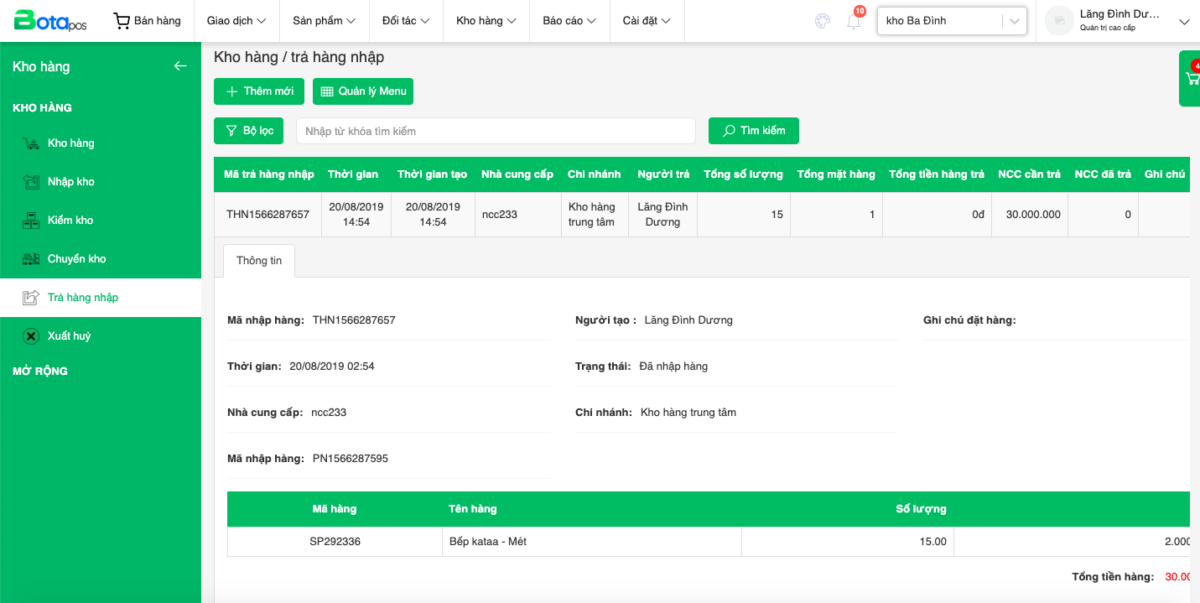The image size is (1200, 603).
Task: Open the Báo cáo menu
Action: [569, 21]
